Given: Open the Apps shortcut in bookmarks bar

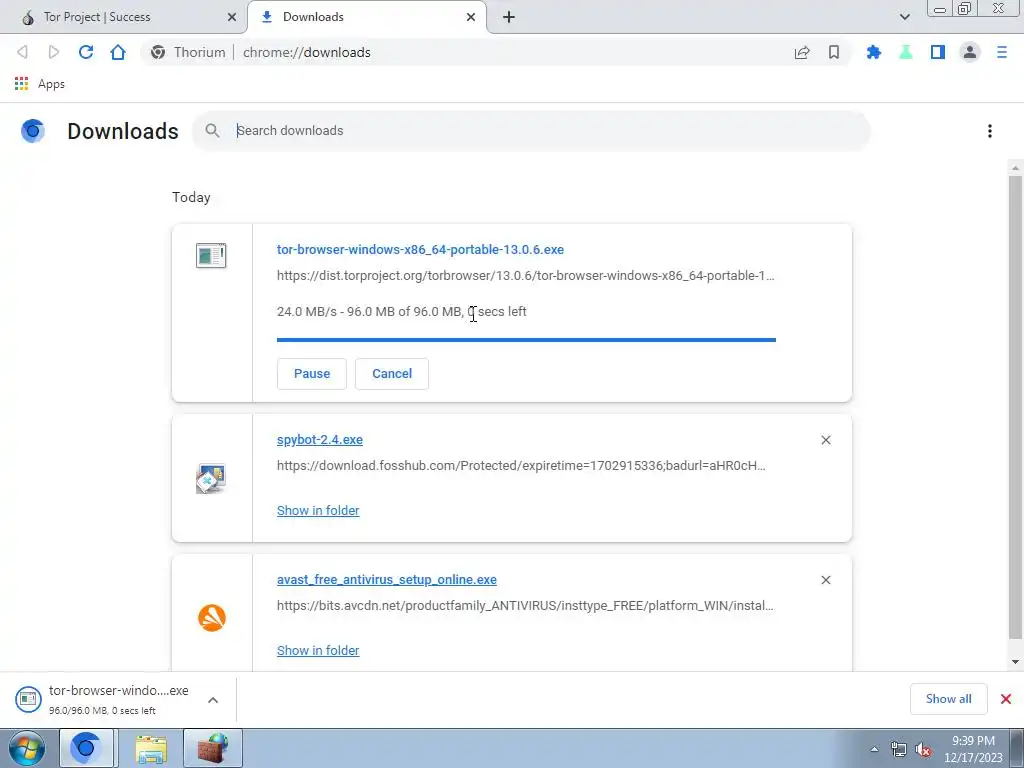Looking at the screenshot, I should [x=40, y=84].
